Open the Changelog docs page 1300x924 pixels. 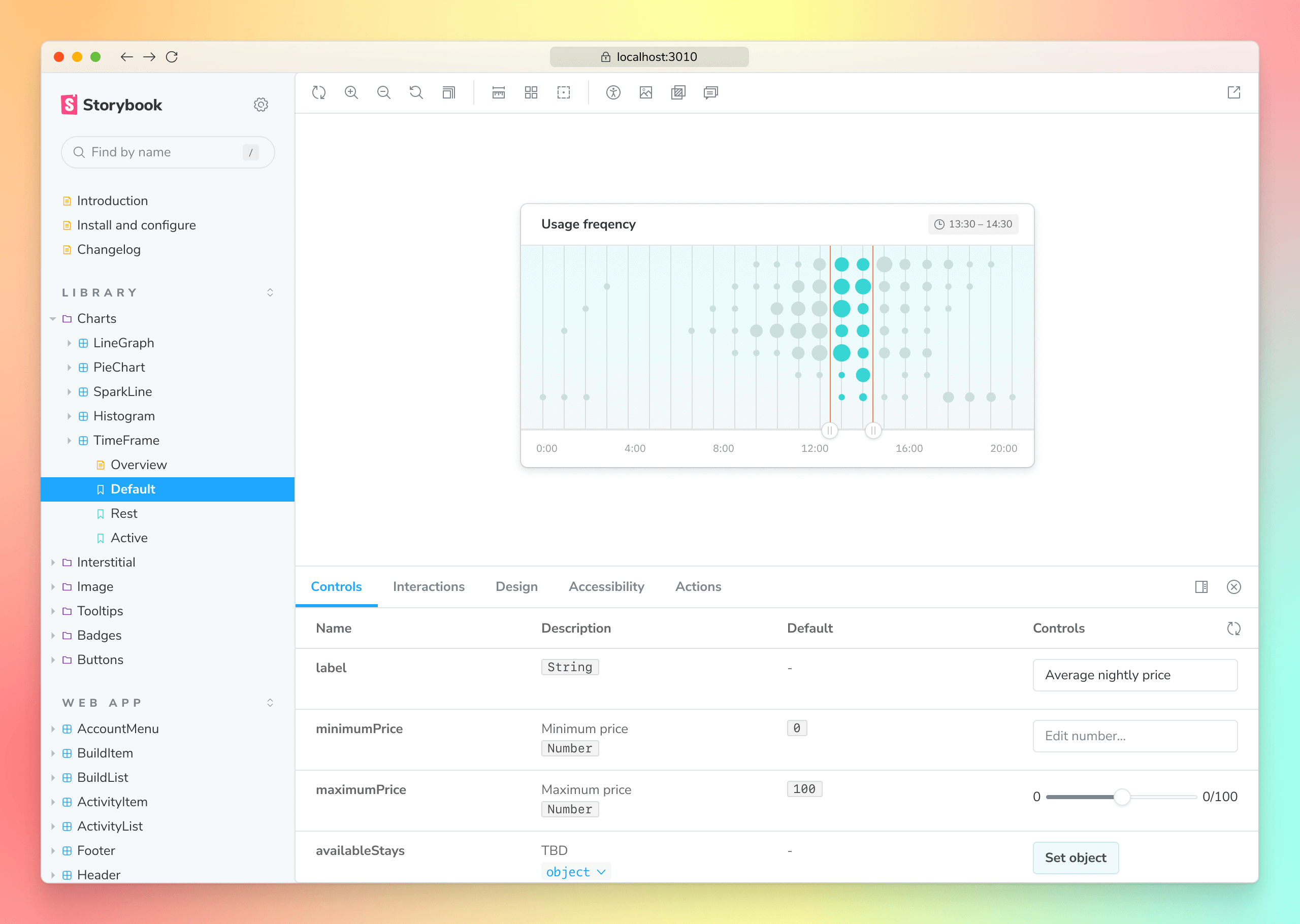109,249
